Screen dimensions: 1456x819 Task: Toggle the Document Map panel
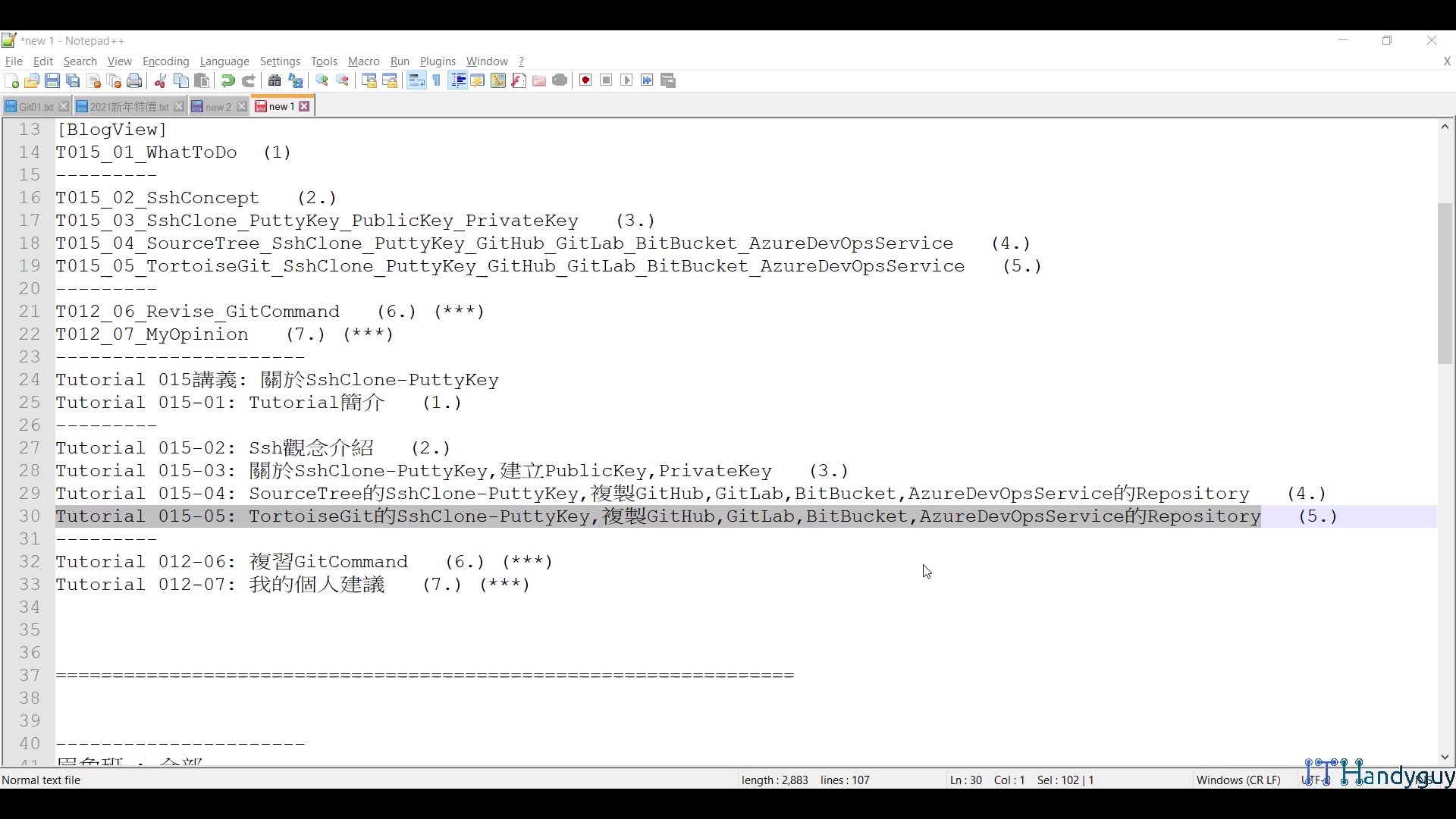497,80
